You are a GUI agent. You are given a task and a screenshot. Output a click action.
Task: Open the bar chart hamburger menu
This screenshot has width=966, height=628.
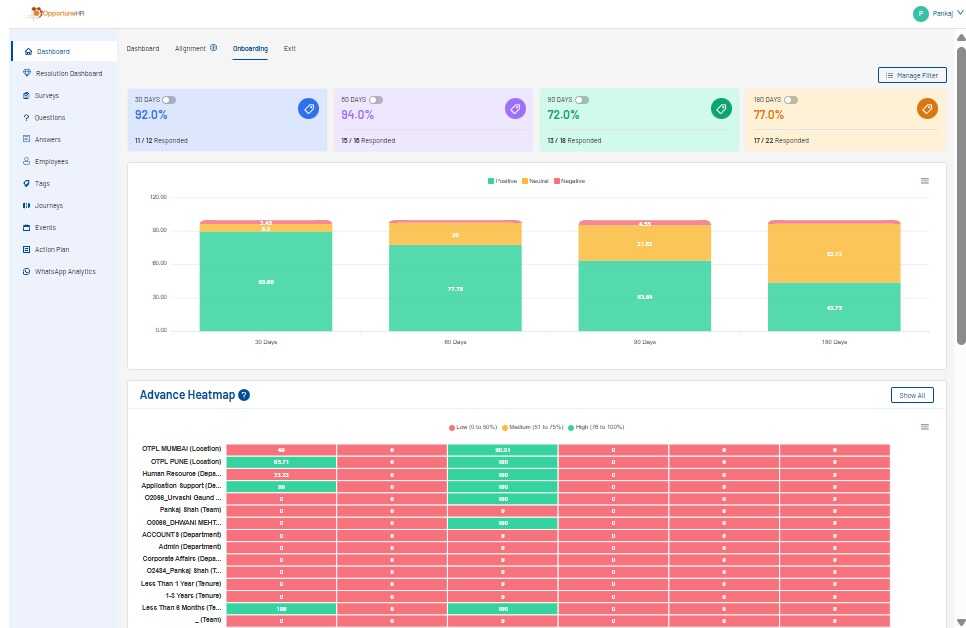tap(925, 181)
